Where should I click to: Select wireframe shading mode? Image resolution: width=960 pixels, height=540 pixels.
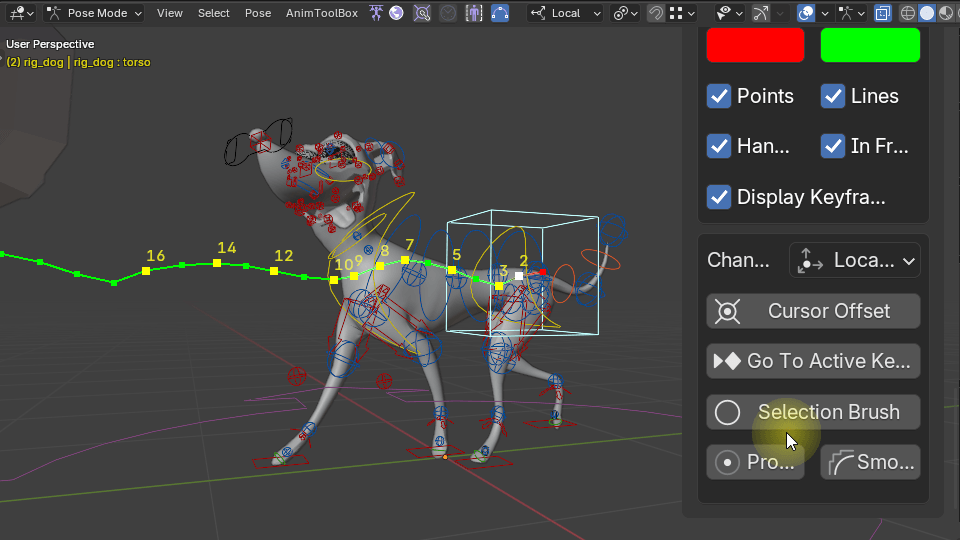pos(908,13)
